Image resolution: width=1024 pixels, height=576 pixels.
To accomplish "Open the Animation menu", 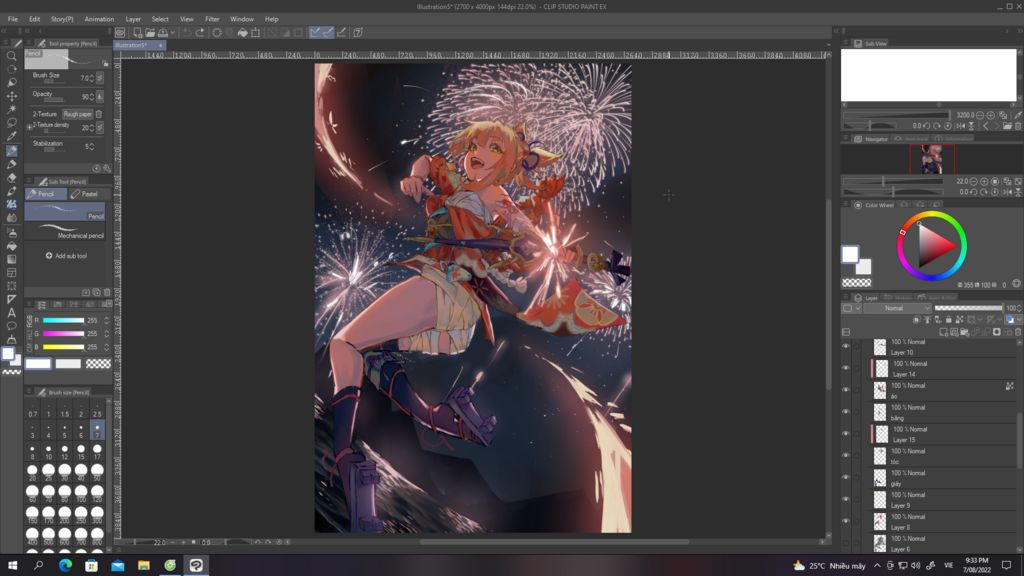I will pyautogui.click(x=99, y=19).
